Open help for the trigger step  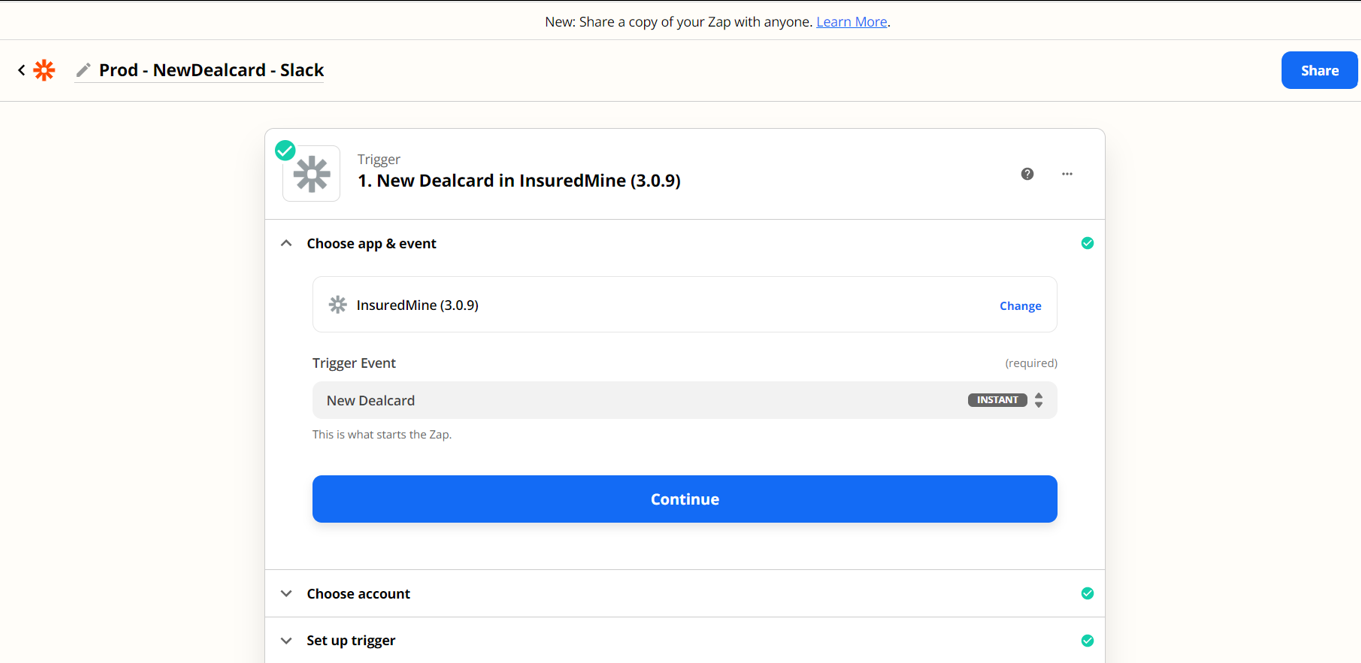tap(1027, 174)
